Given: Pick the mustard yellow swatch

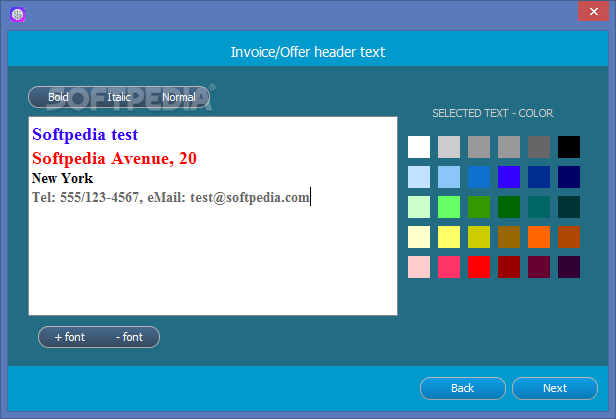Looking at the screenshot, I should point(479,237).
